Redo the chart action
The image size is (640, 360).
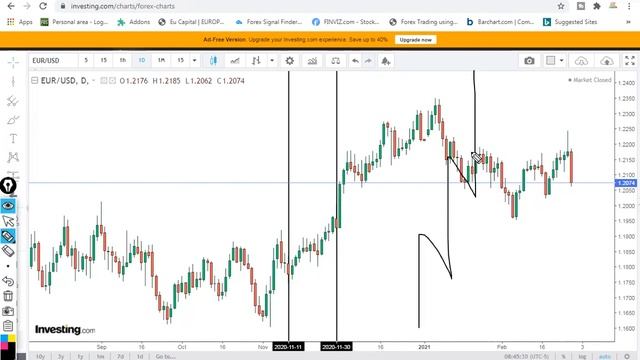pos(368,61)
